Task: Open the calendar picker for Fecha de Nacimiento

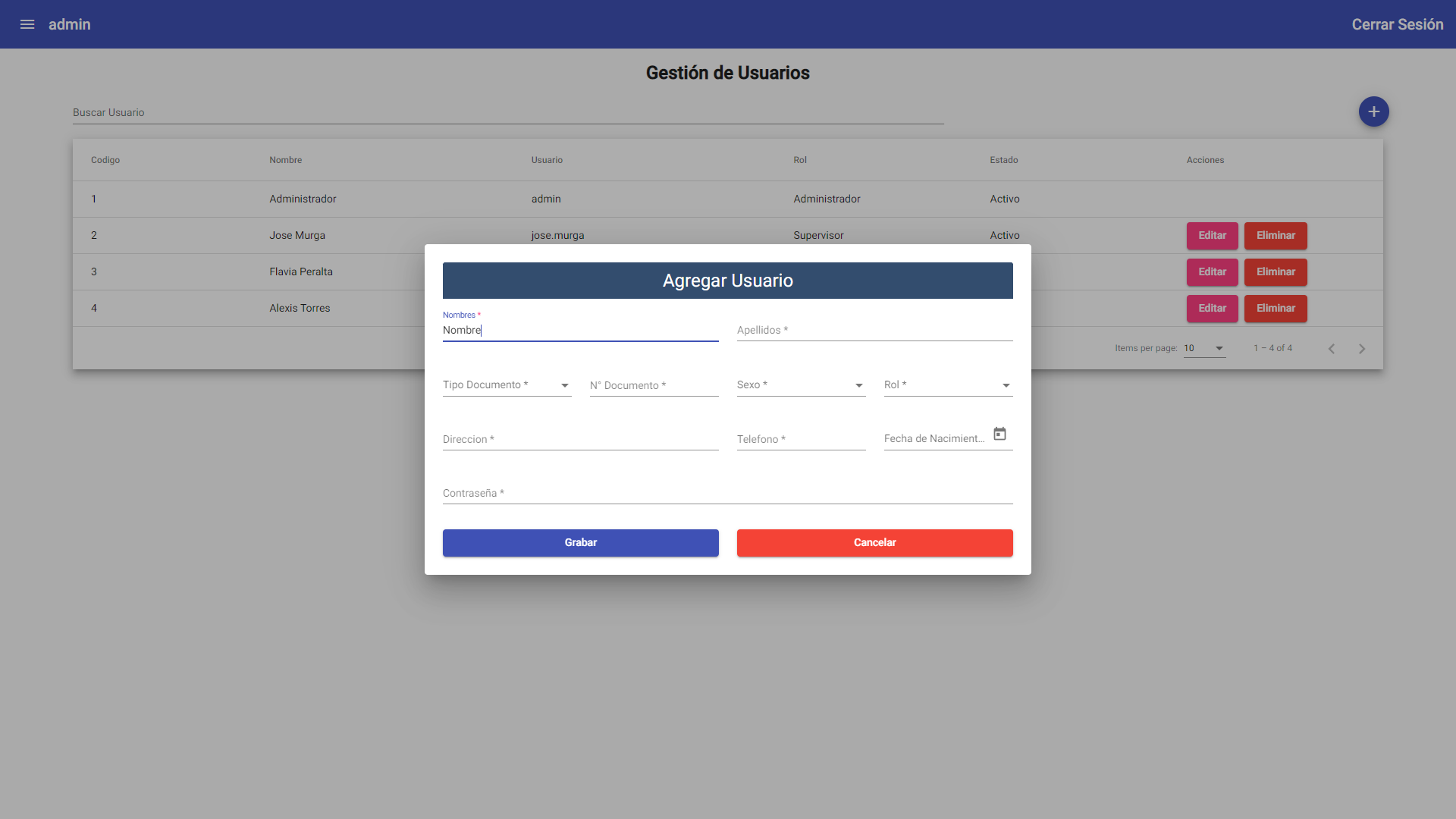Action: 999,433
